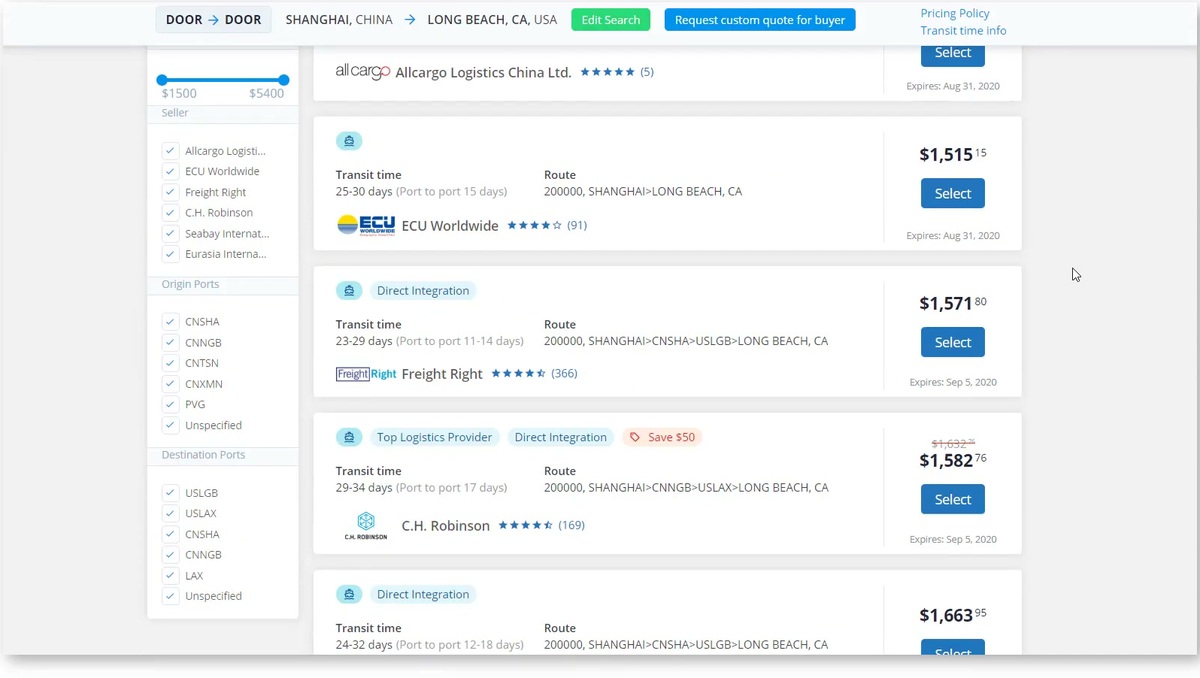Click the ECU Worldwide logo
Screen dimensions: 1200x678
coord(366,225)
